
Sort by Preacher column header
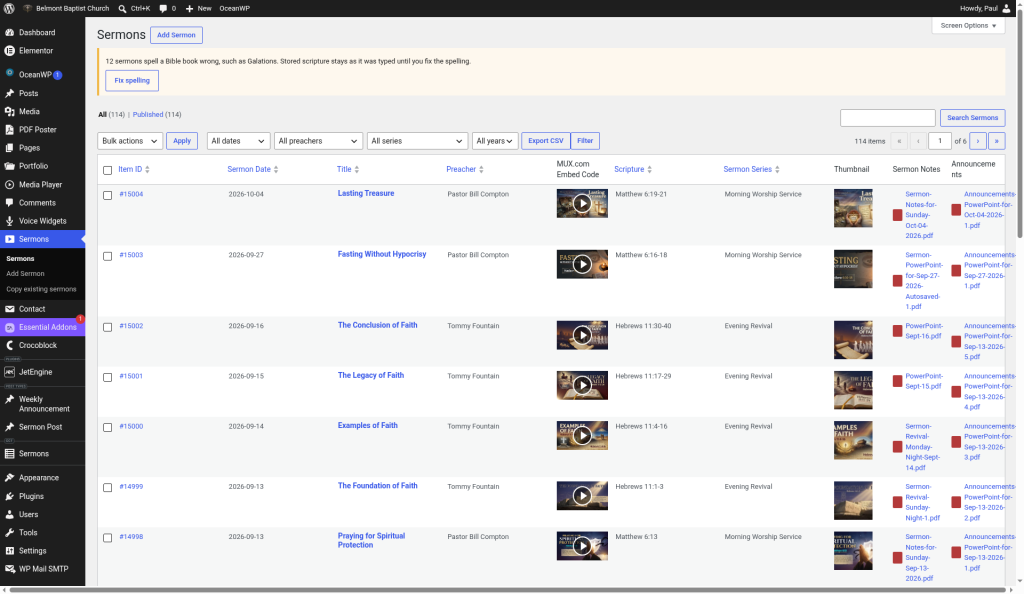[x=465, y=169]
